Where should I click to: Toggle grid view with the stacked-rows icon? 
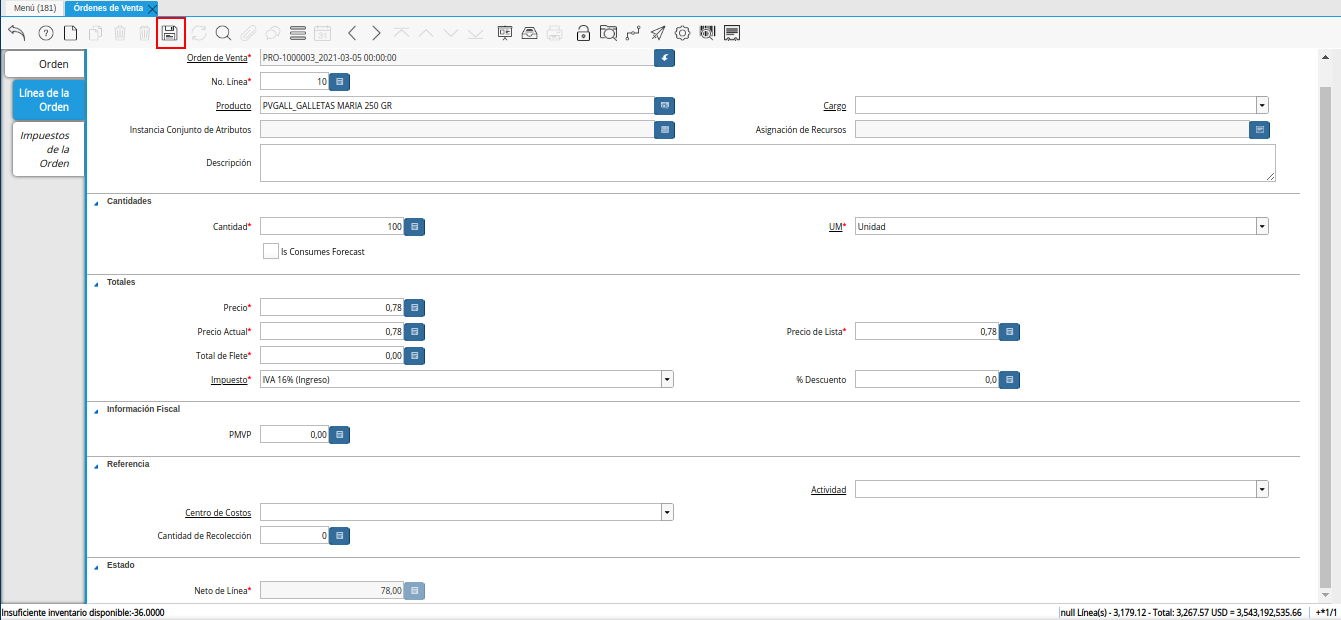pos(297,33)
